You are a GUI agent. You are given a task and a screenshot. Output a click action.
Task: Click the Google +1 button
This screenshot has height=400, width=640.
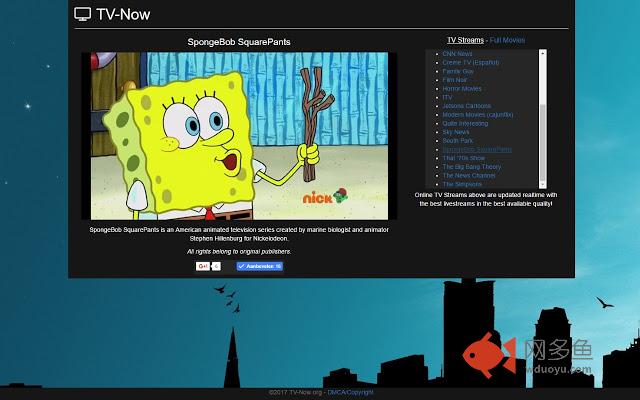click(202, 266)
